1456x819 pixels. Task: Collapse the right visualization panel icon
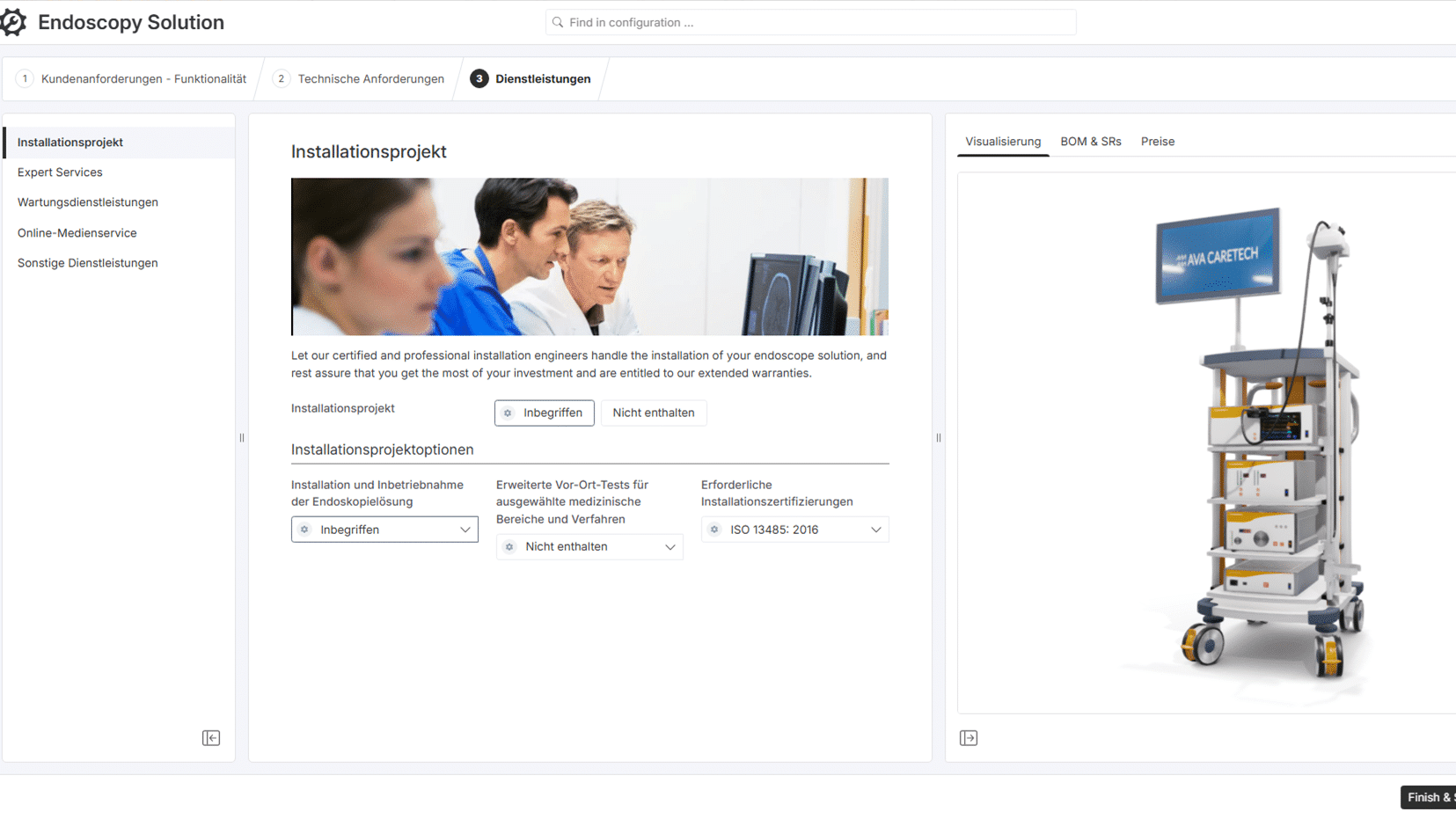point(969,738)
